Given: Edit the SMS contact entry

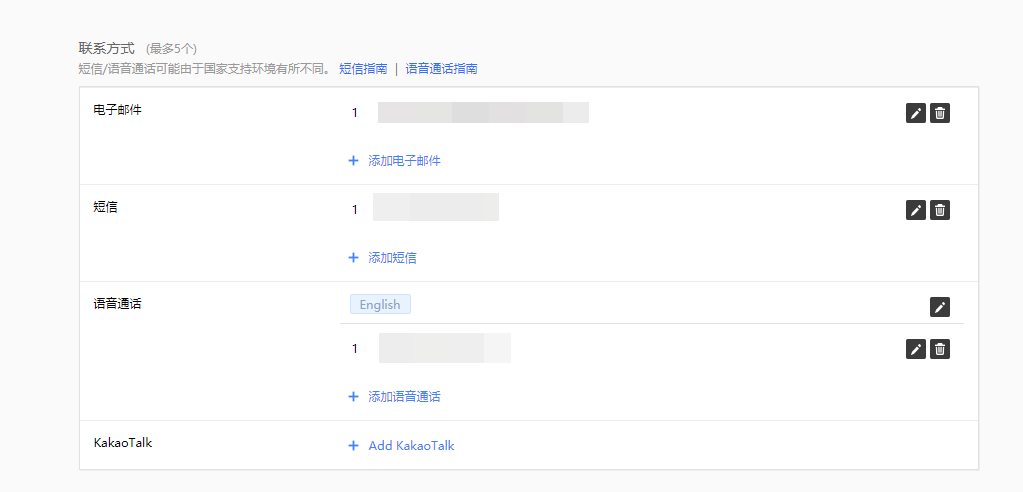Looking at the screenshot, I should [915, 210].
